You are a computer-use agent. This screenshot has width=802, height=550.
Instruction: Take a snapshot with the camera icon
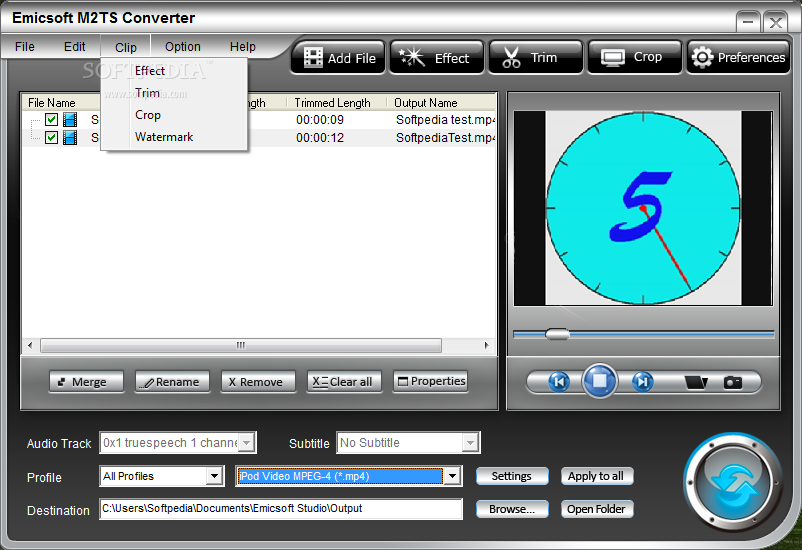coord(732,382)
